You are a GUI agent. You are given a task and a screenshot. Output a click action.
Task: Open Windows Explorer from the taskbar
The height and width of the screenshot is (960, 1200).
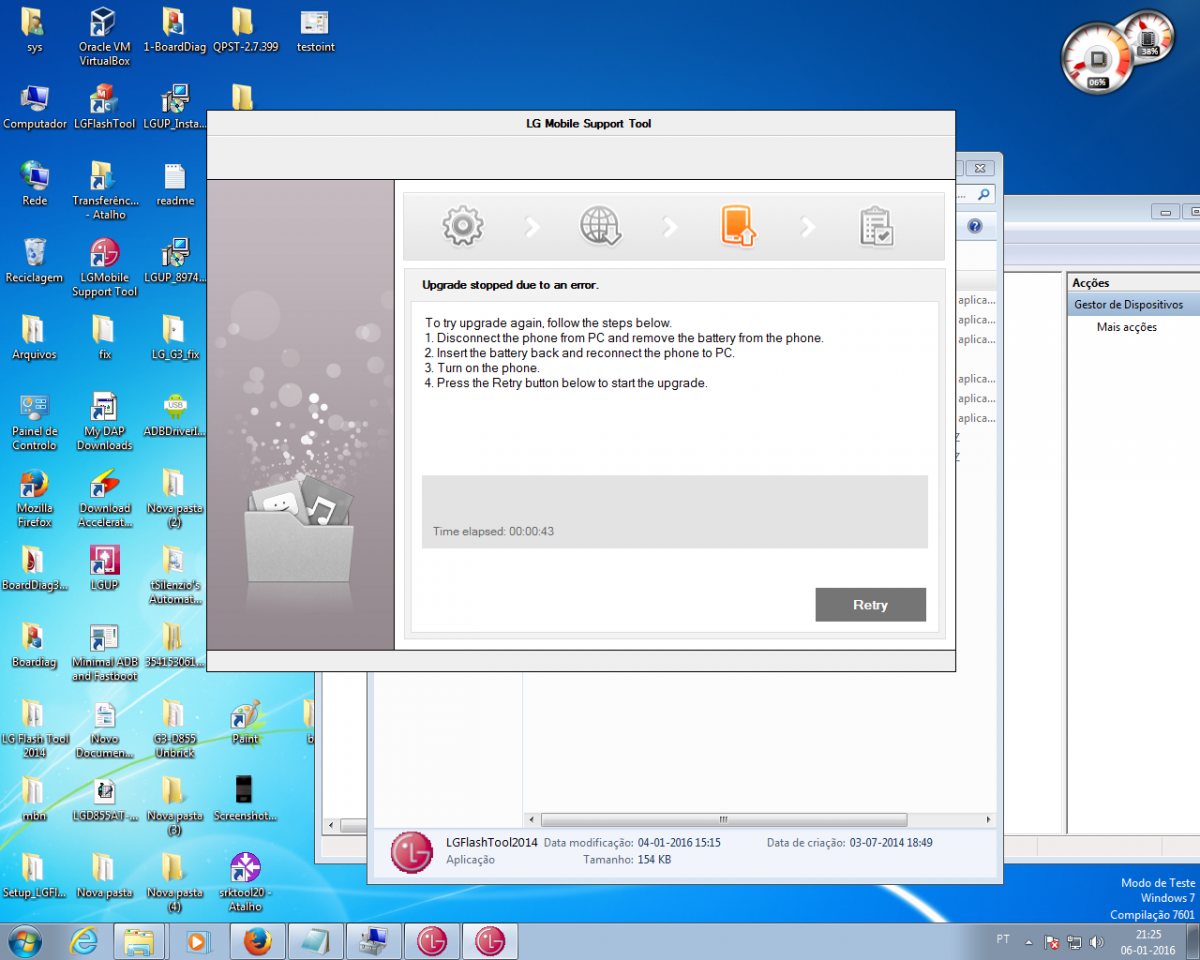coord(139,941)
